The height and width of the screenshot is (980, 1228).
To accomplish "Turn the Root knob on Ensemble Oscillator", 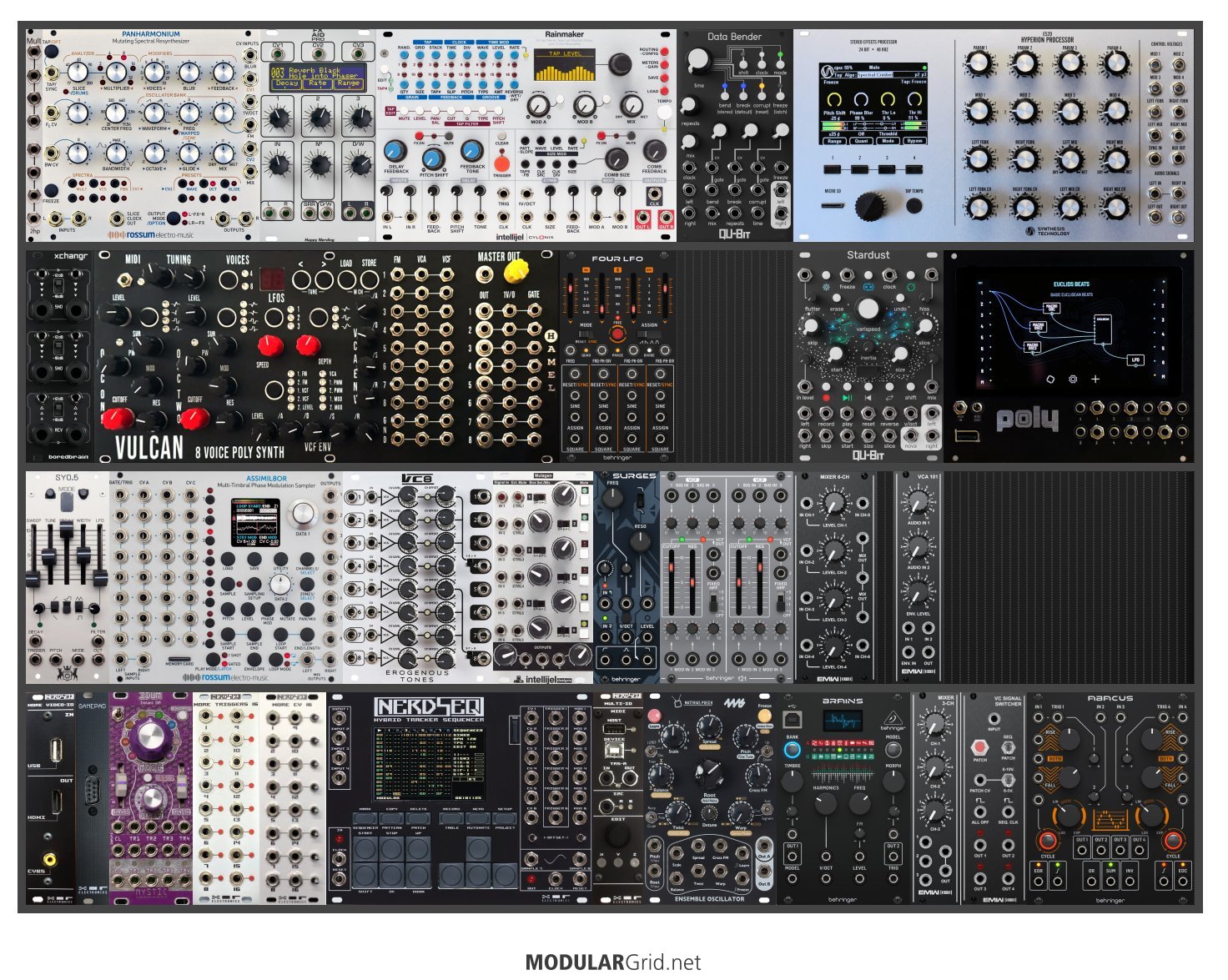I will click(709, 772).
